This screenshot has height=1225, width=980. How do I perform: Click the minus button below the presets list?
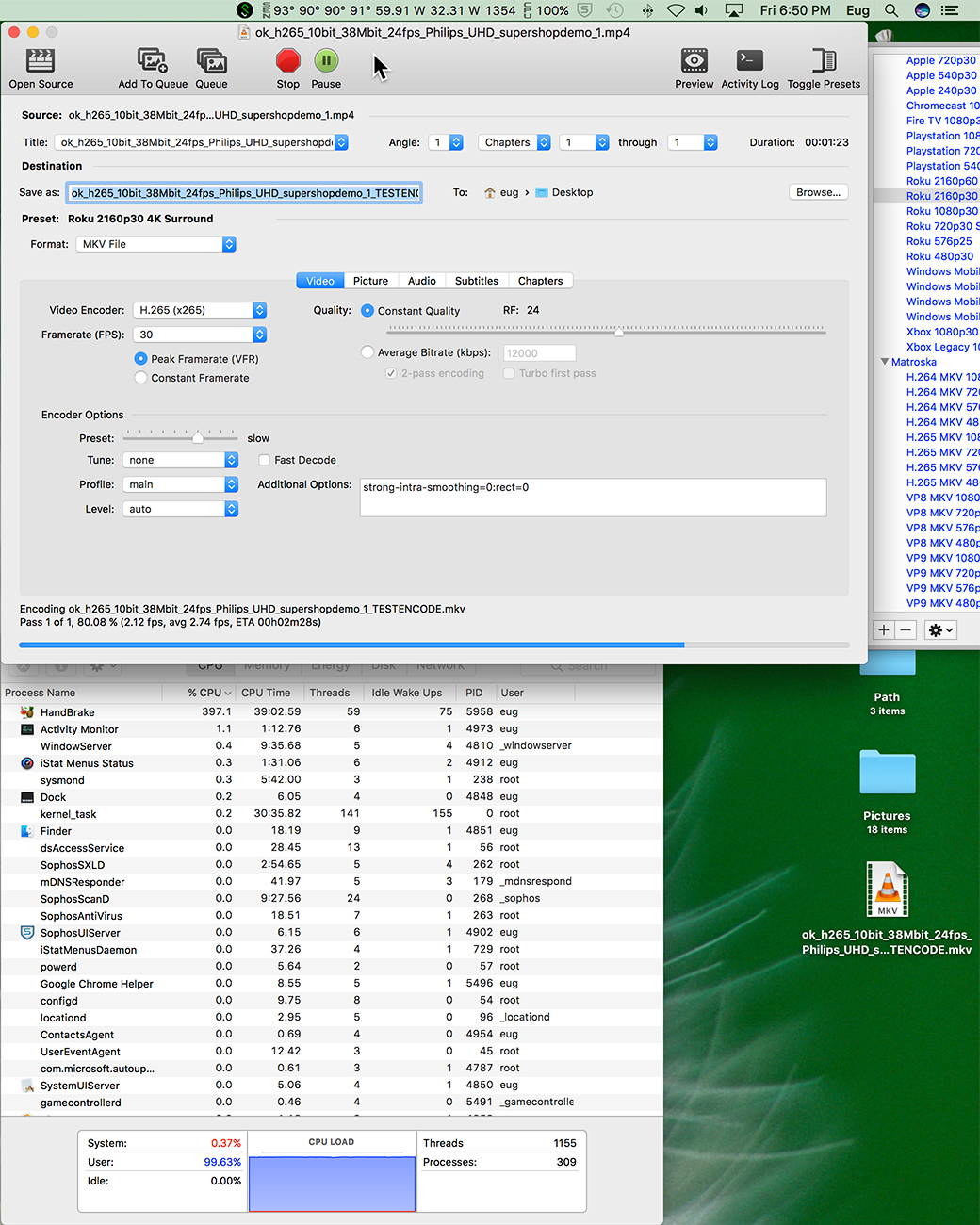(906, 629)
